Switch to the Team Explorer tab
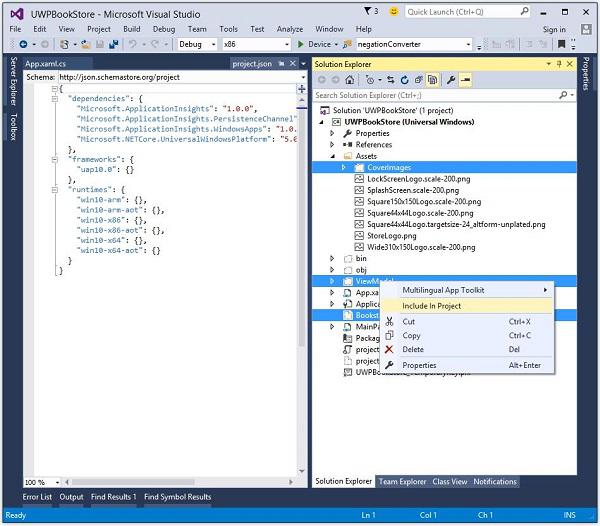 pos(402,481)
